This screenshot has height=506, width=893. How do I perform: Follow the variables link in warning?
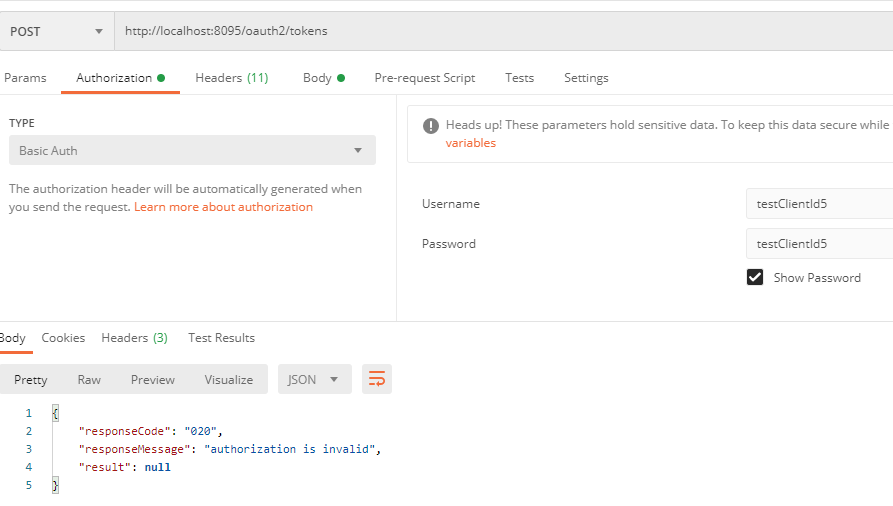click(x=470, y=143)
